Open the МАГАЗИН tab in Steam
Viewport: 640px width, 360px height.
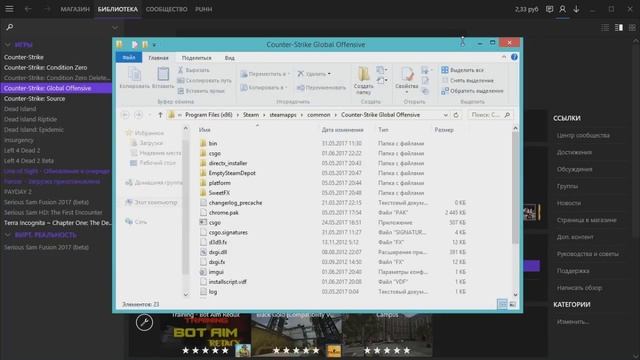pos(75,9)
